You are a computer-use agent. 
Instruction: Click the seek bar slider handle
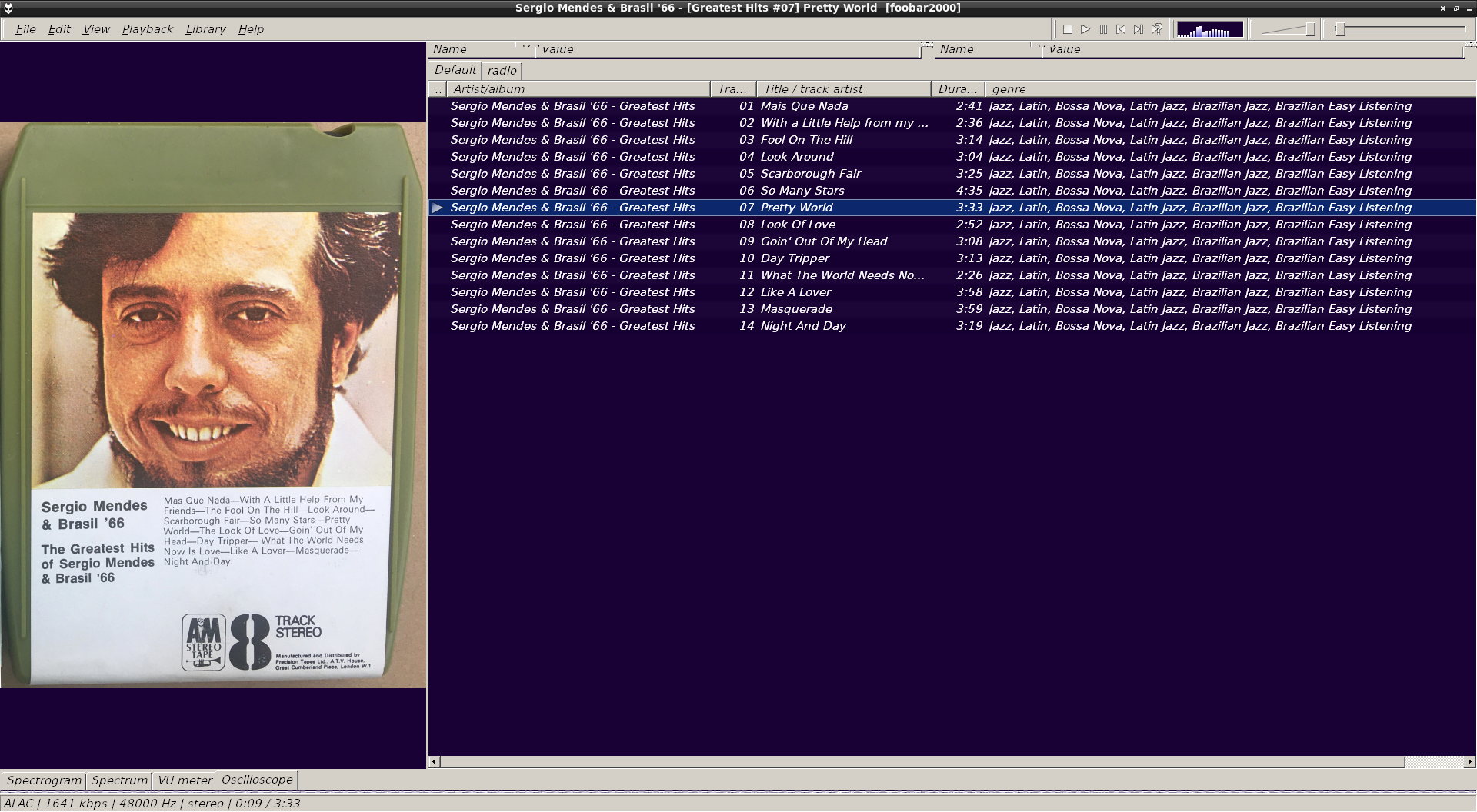[1340, 29]
